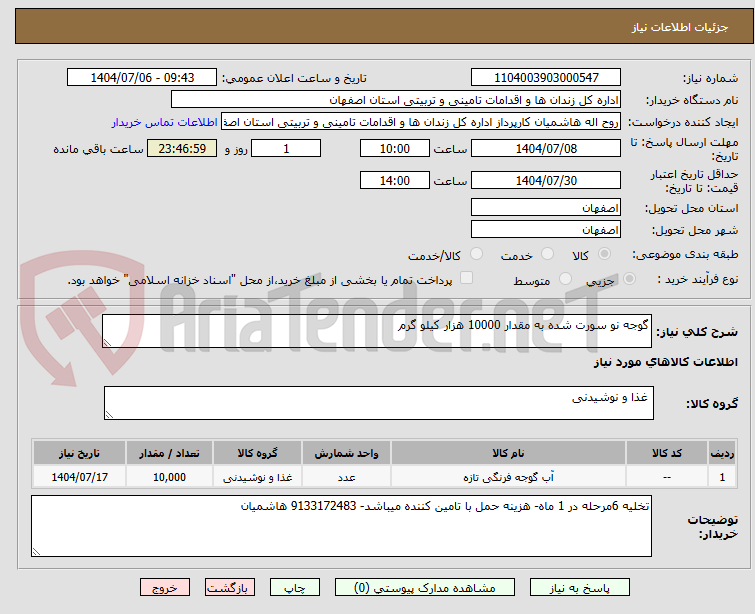The height and width of the screenshot is (614, 755).
Task: Click the buyer notes text area
Action: click(341, 526)
